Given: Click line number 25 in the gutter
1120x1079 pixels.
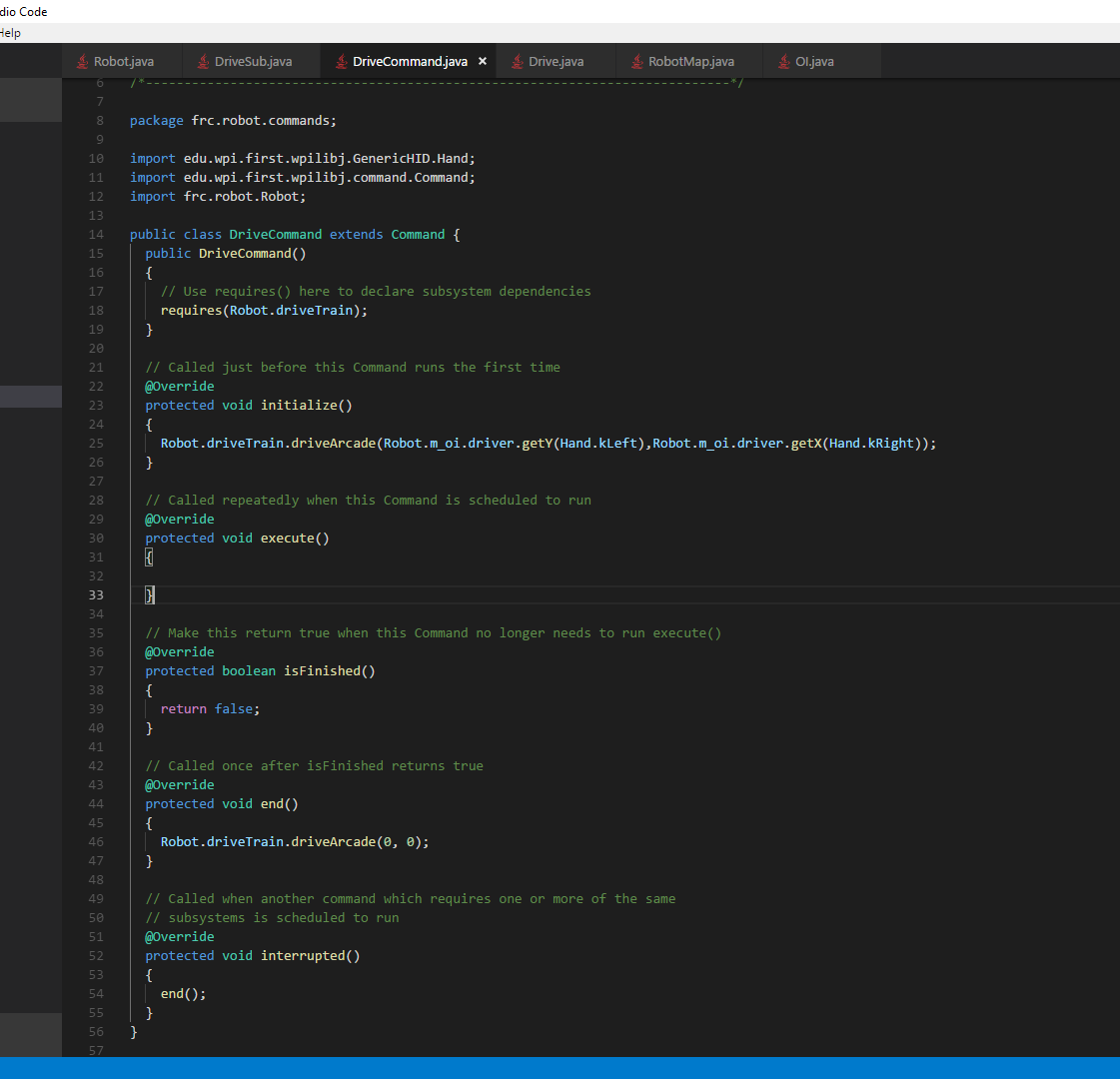Looking at the screenshot, I should pos(96,443).
